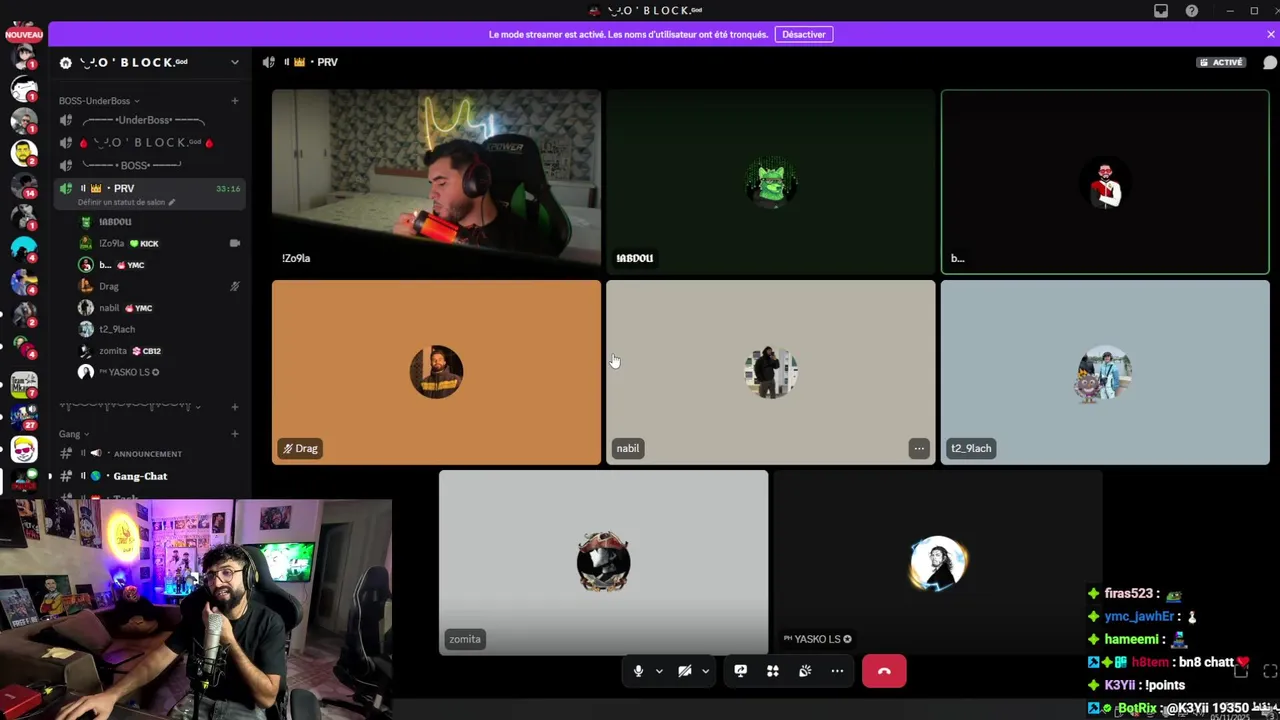The height and width of the screenshot is (720, 1280).
Task: Focus the b... speaking participant tile
Action: click(1105, 182)
